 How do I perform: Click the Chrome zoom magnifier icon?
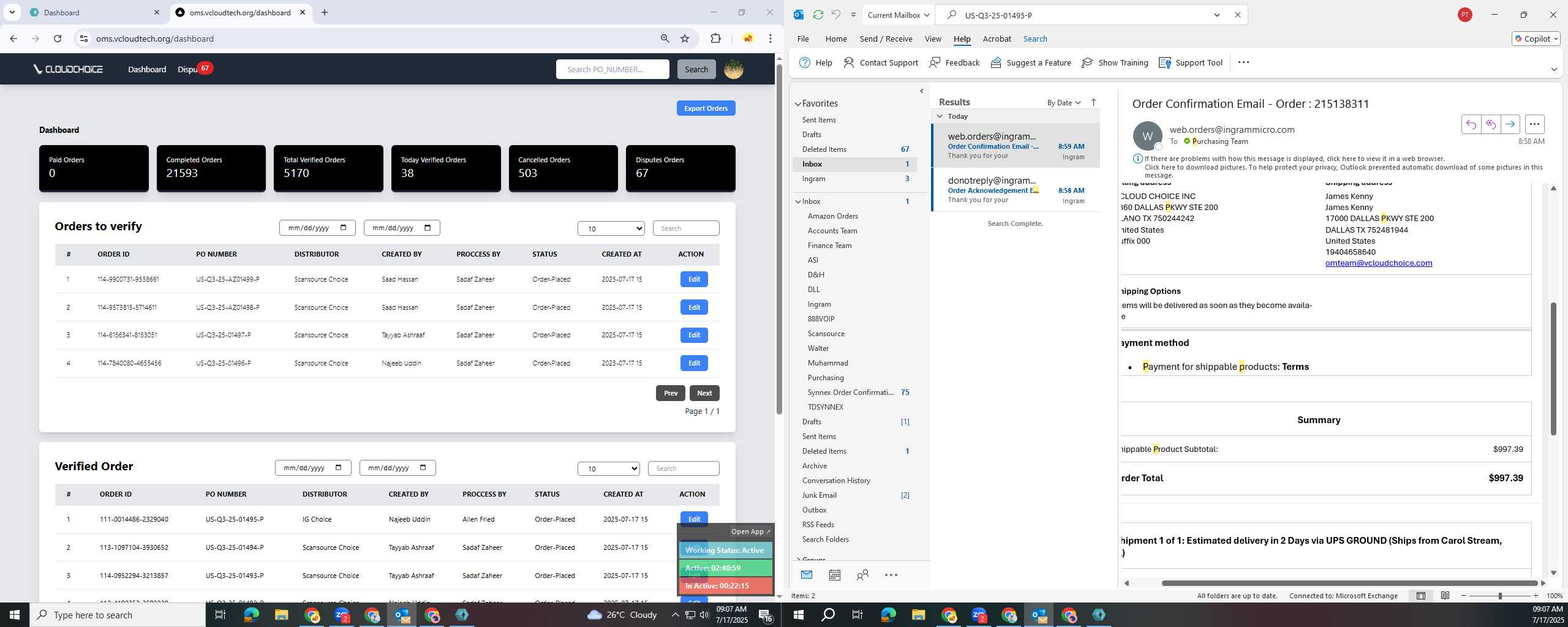click(665, 39)
